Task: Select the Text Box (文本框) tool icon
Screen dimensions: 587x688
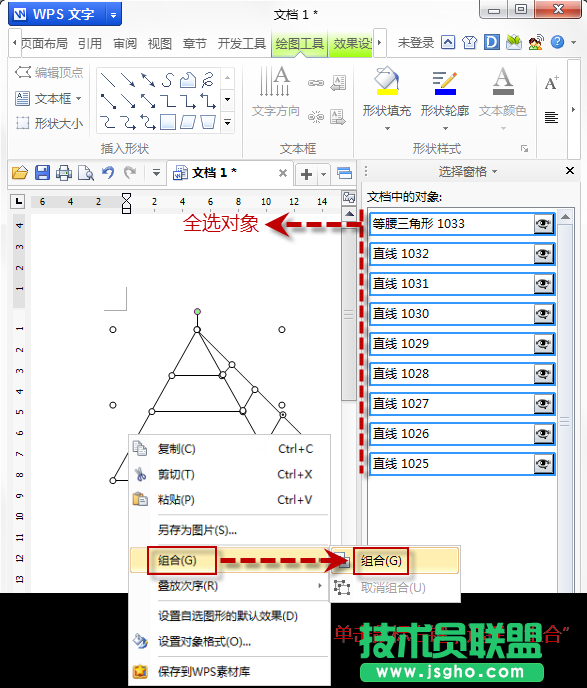Action: tap(22, 98)
